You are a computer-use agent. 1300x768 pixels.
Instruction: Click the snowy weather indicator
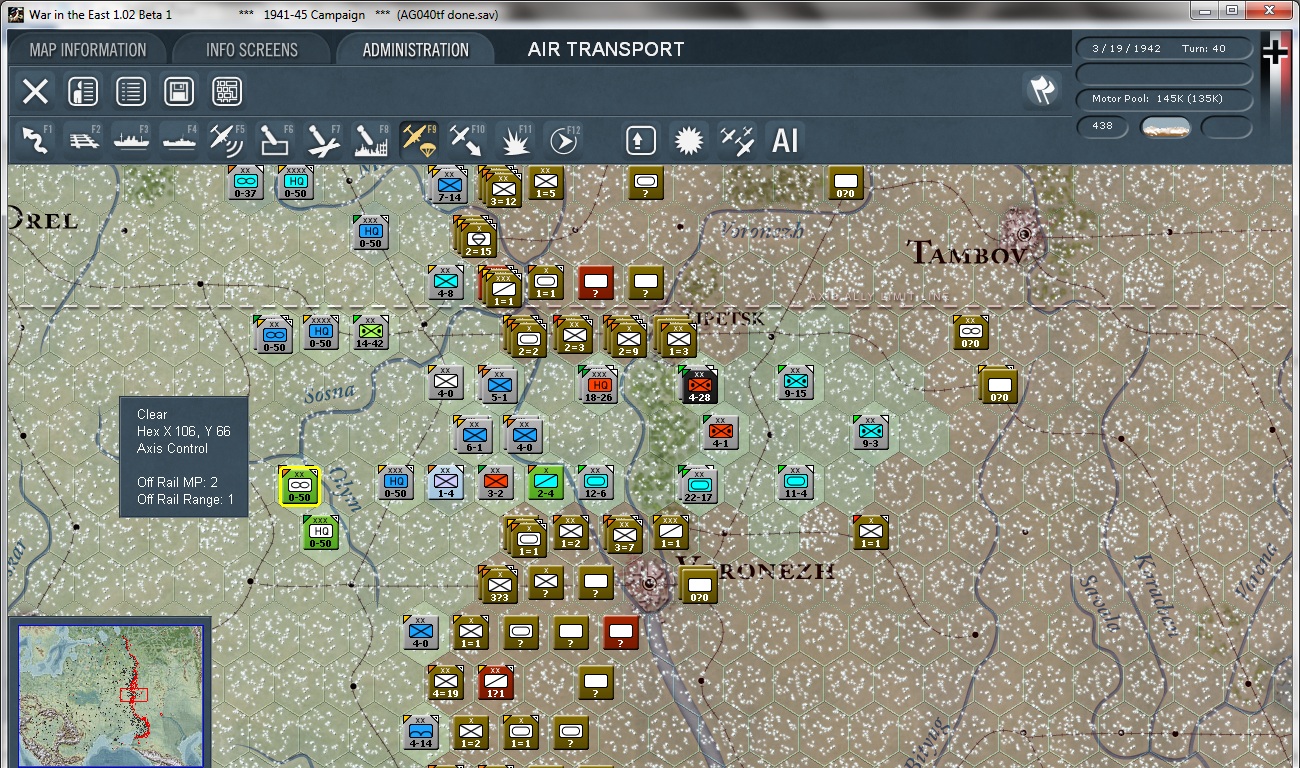tap(1165, 127)
